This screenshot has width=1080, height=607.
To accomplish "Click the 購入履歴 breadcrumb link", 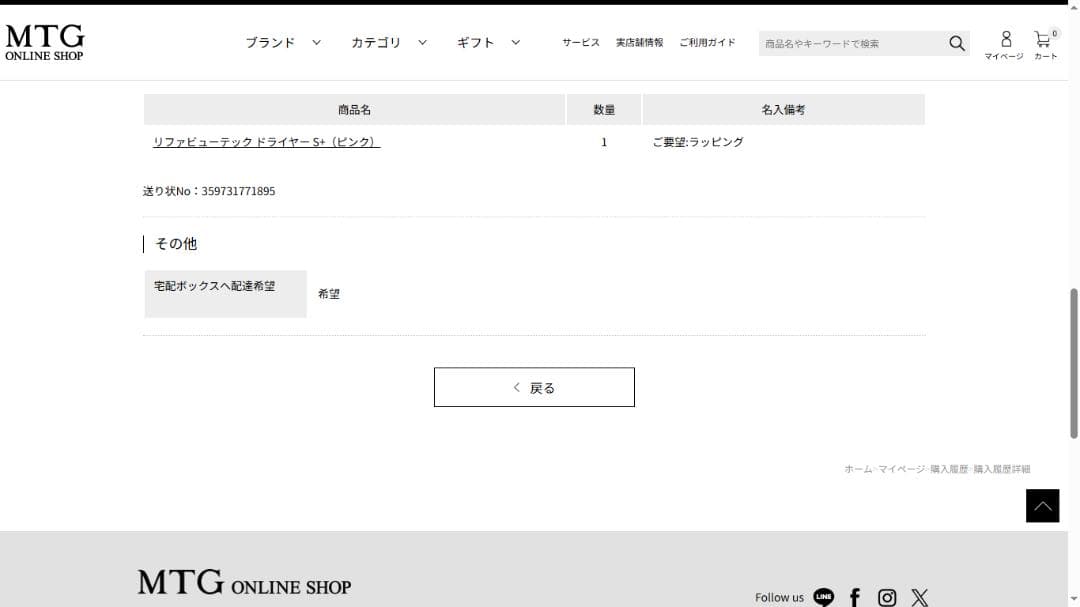I will coord(948,468).
